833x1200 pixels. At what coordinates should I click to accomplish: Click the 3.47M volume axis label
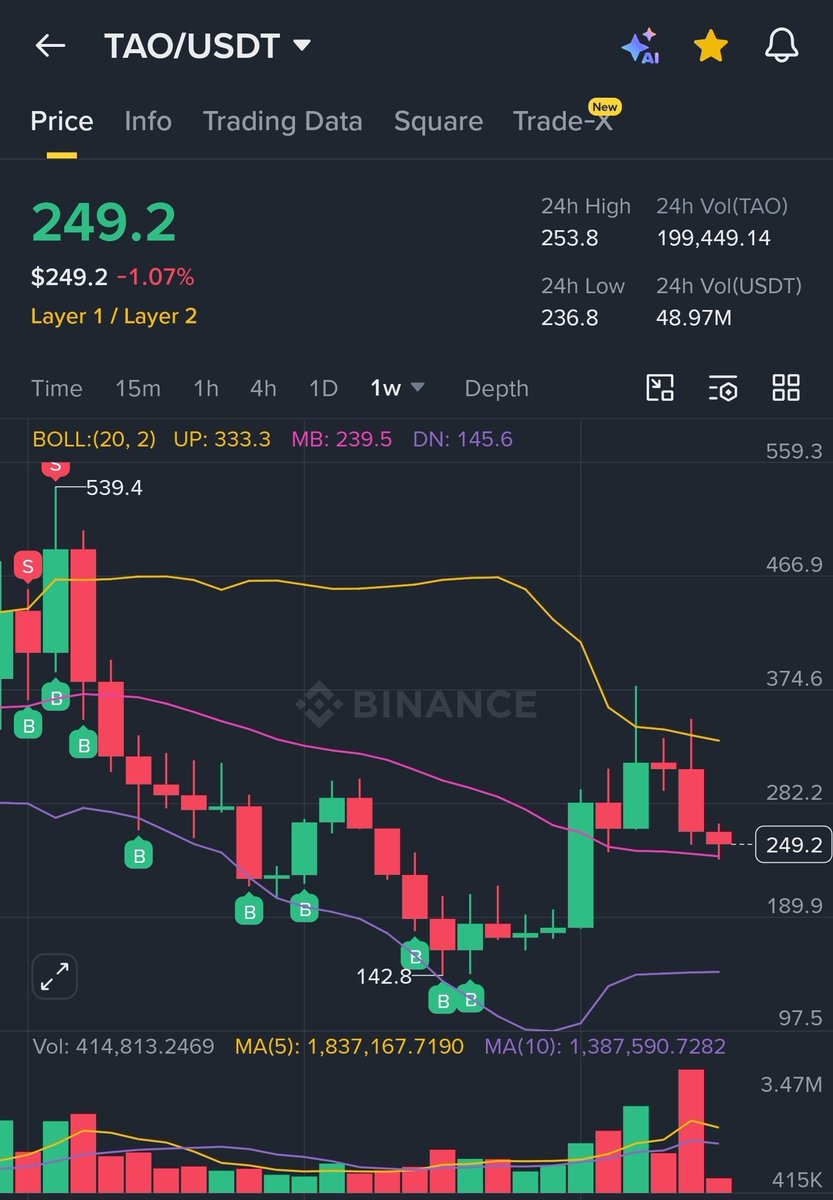tap(792, 1084)
